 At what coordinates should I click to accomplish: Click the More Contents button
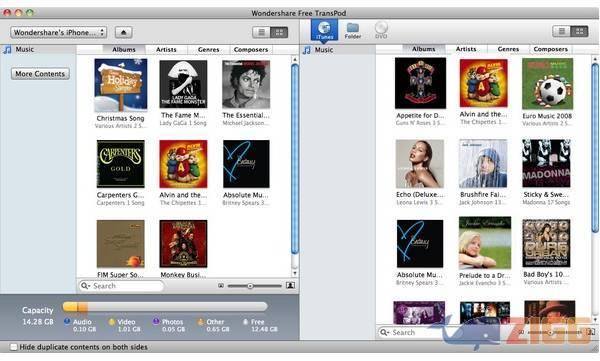tap(40, 74)
